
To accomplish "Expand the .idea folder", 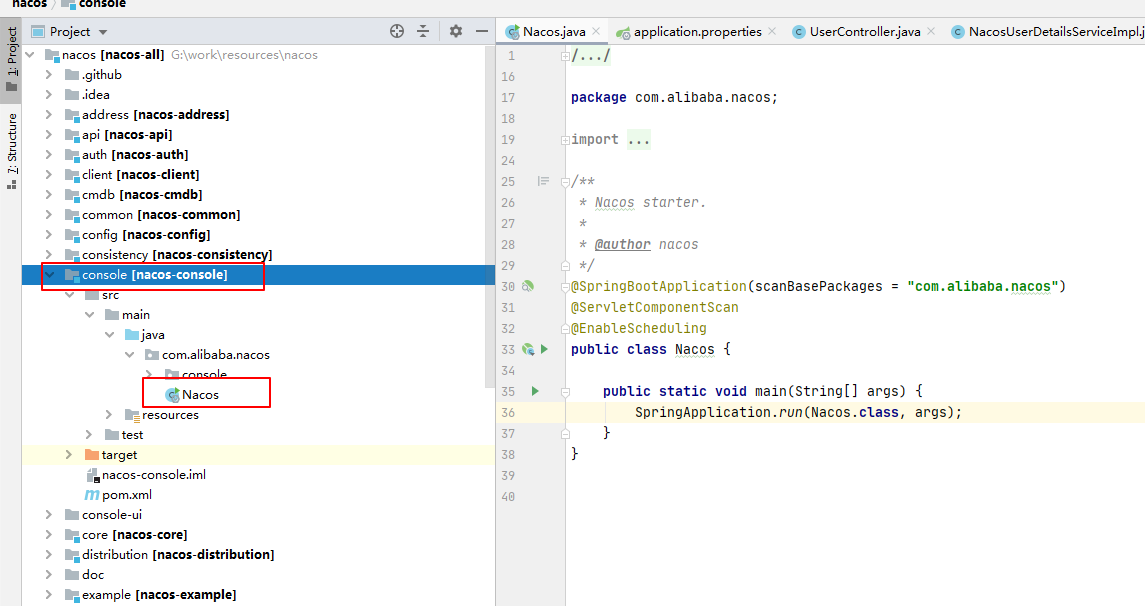I will (49, 94).
